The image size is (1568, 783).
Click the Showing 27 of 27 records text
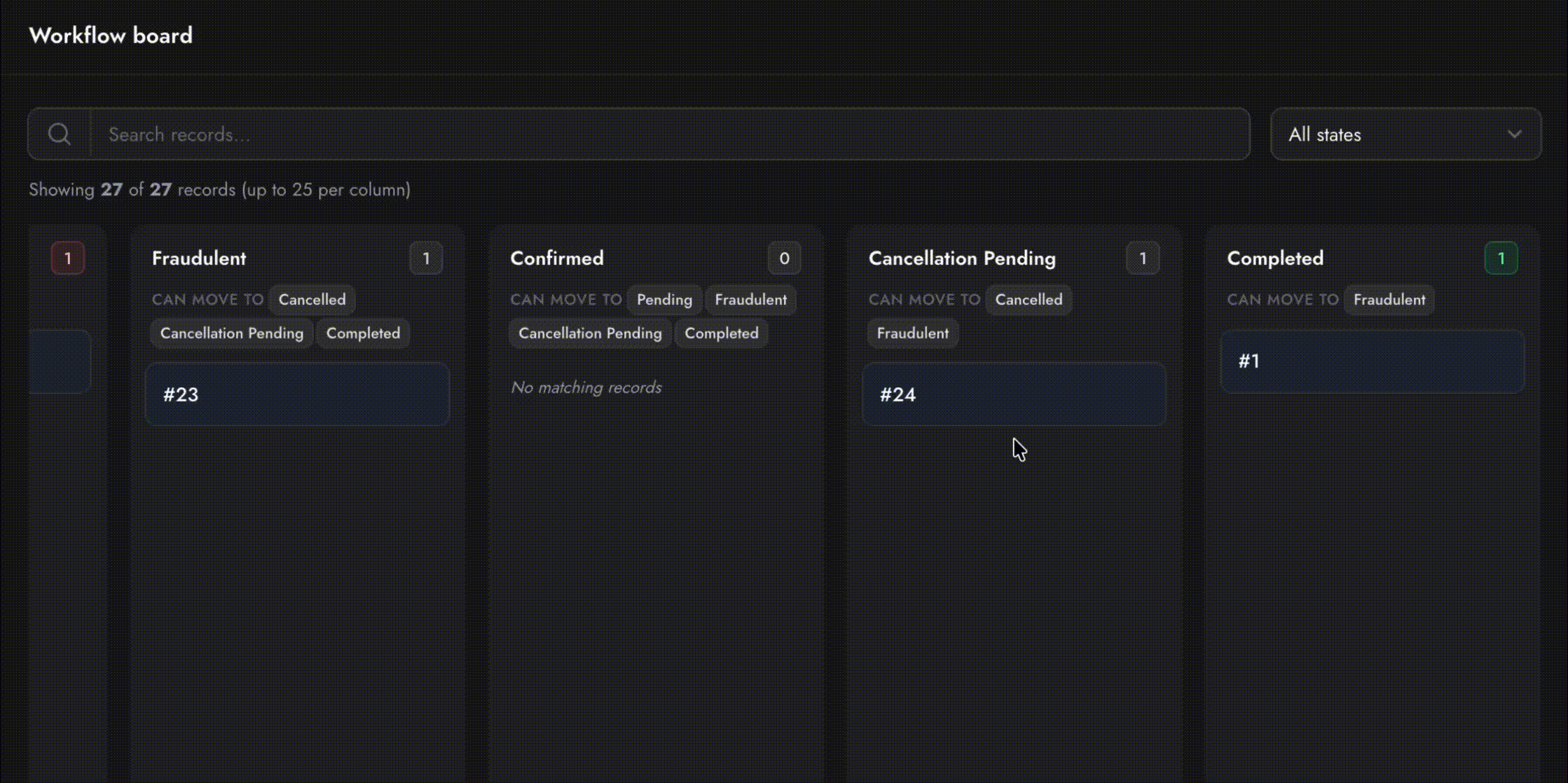[219, 190]
